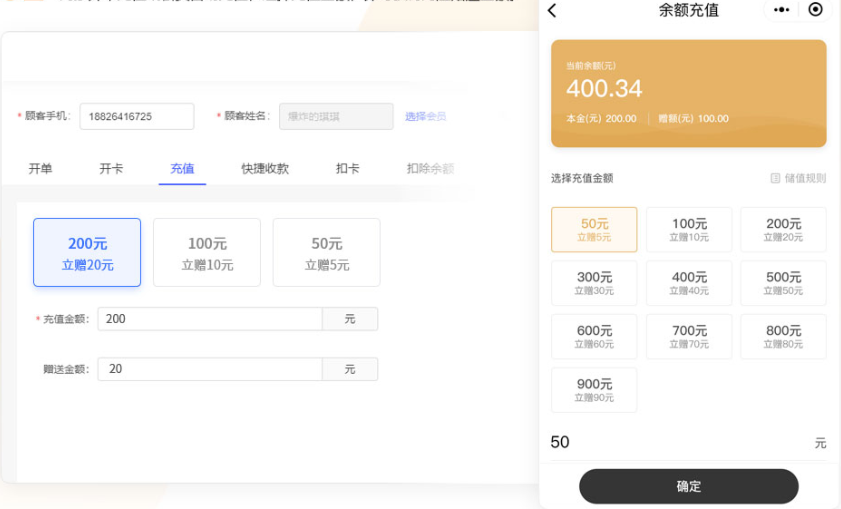Select the 100元 option in the mobile panel
Viewport: 841px width, 509px height.
click(x=689, y=230)
